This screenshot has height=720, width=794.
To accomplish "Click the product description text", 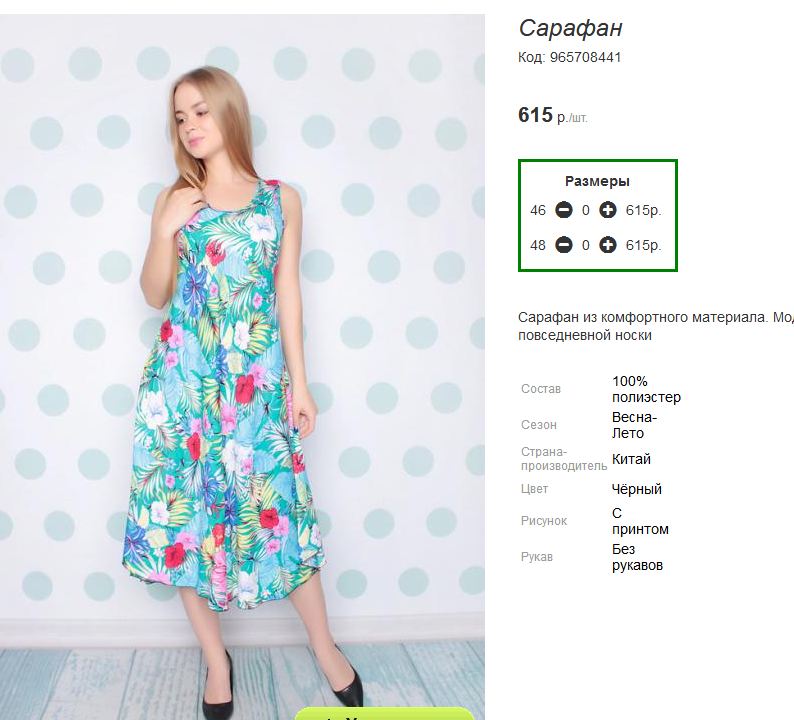I will pos(655,326).
